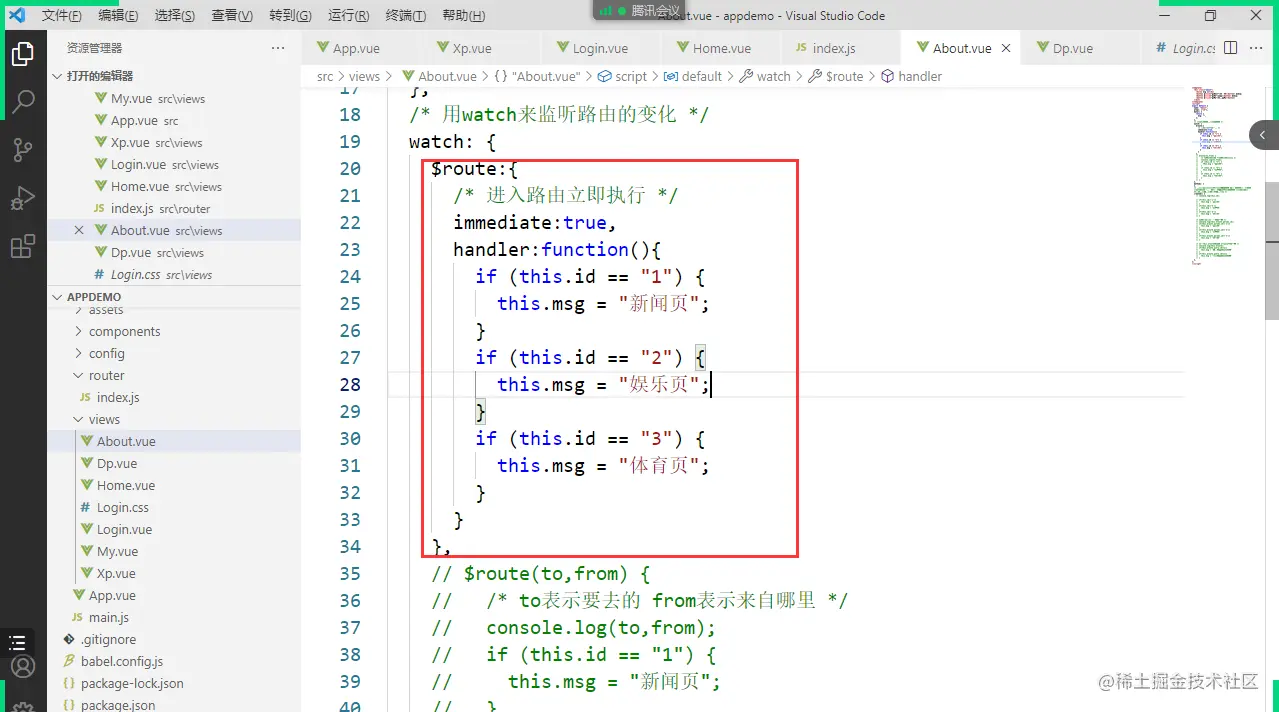The height and width of the screenshot is (712, 1279).
Task: Click 'script' in the breadcrumb
Action: click(631, 76)
